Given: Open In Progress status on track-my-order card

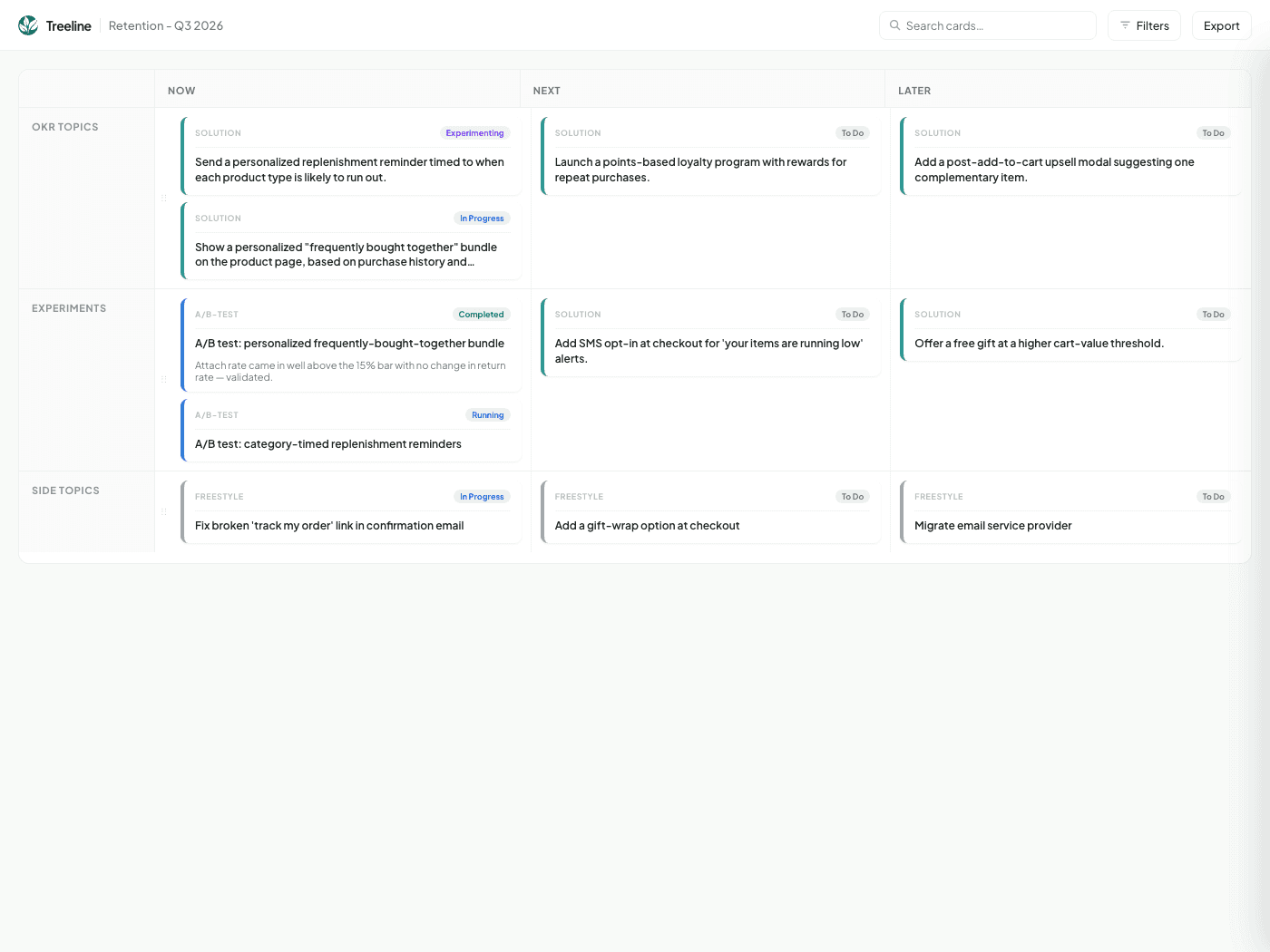Looking at the screenshot, I should point(482,497).
